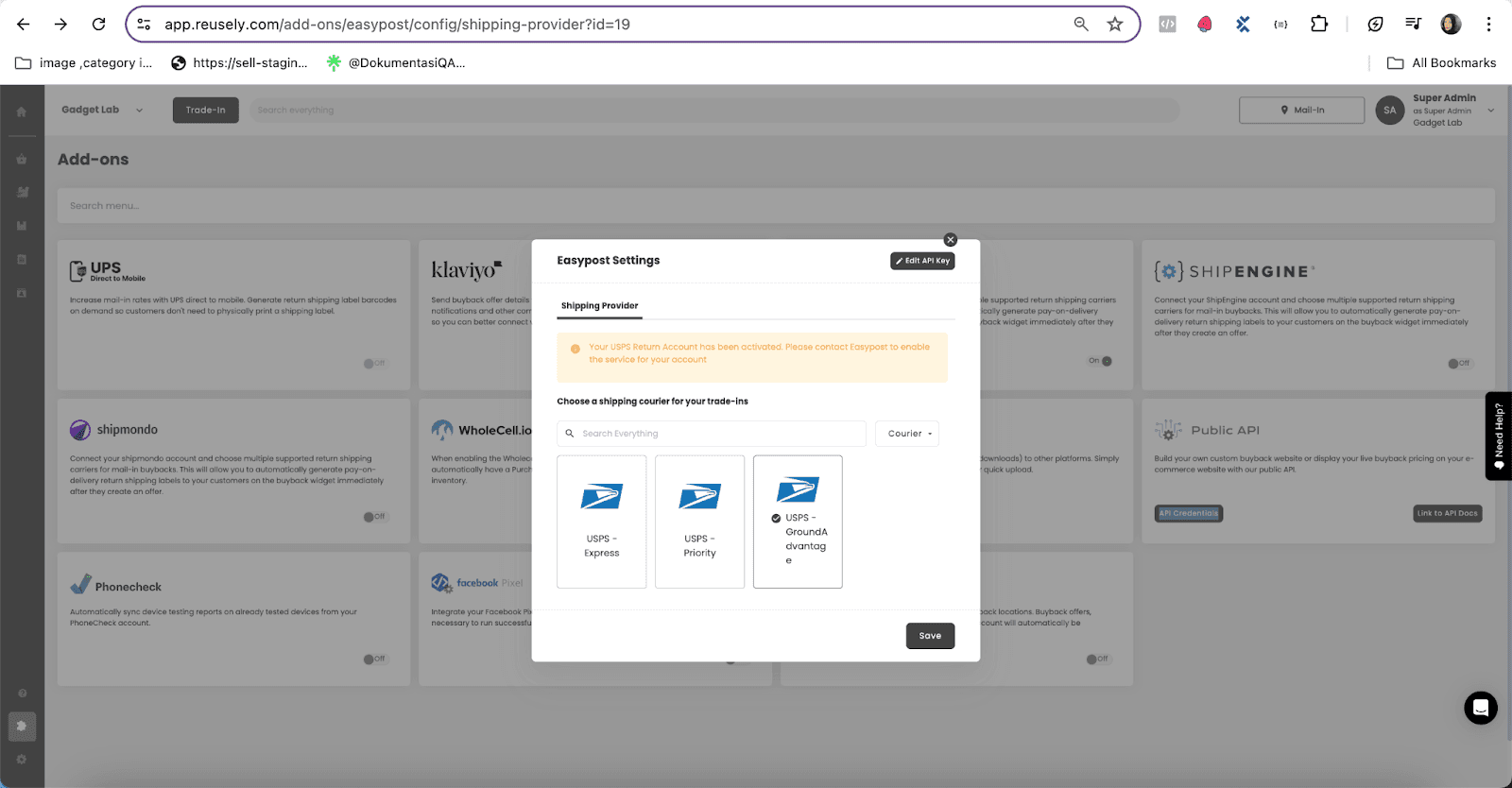Focus the top Search everything field

click(713, 111)
